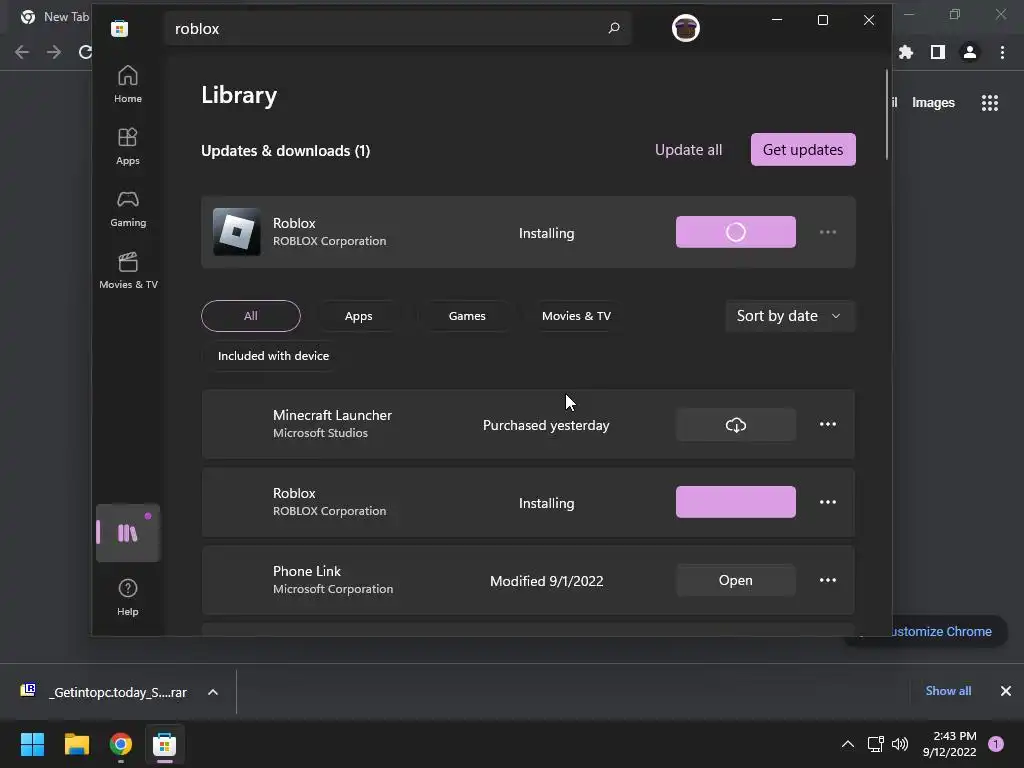This screenshot has width=1024, height=768.
Task: Click Images link in Chrome page
Action: pos(933,103)
